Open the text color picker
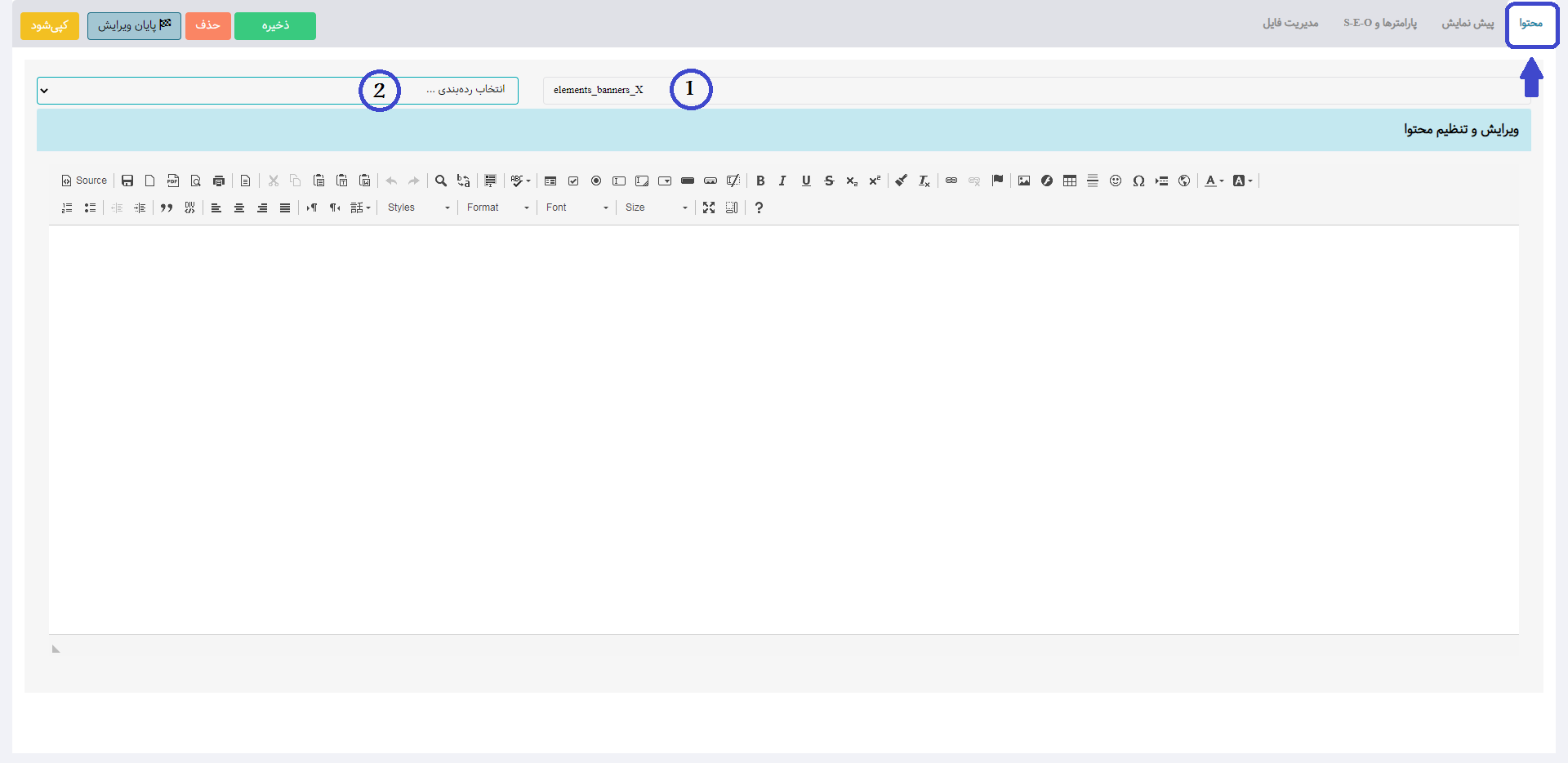Viewport: 1568px width, 763px height. pos(1214,181)
